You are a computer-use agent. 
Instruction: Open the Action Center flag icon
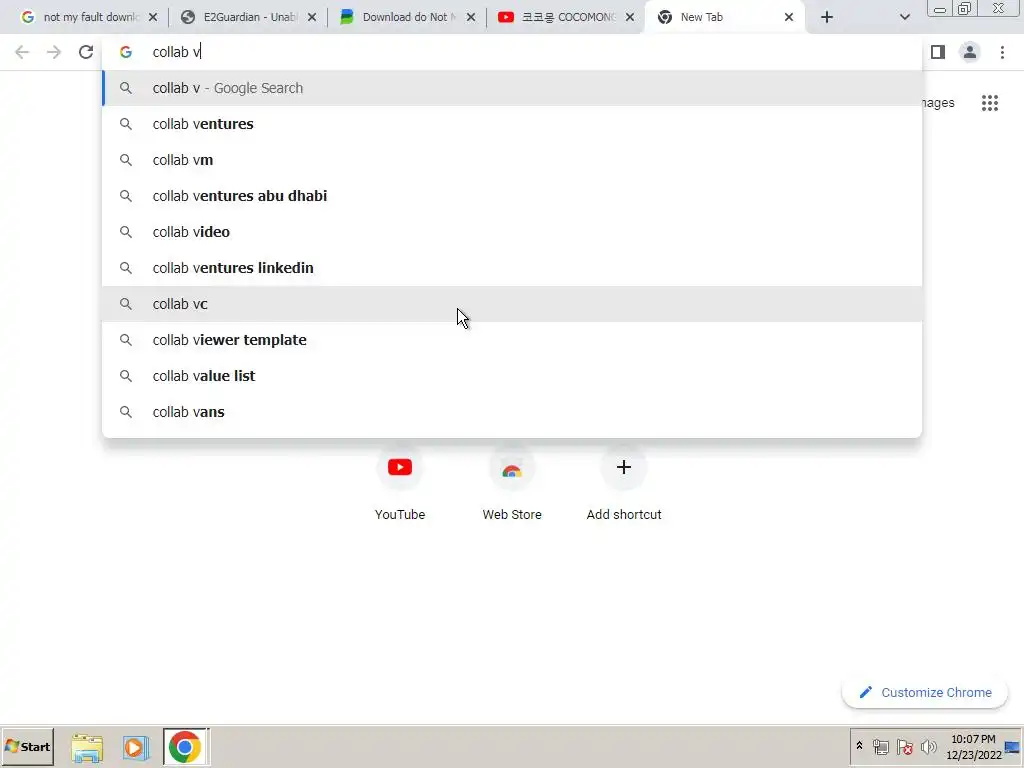click(904, 746)
